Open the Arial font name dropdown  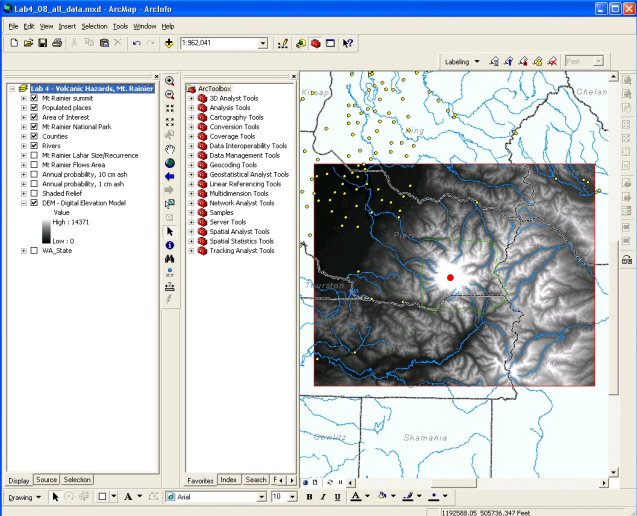262,497
